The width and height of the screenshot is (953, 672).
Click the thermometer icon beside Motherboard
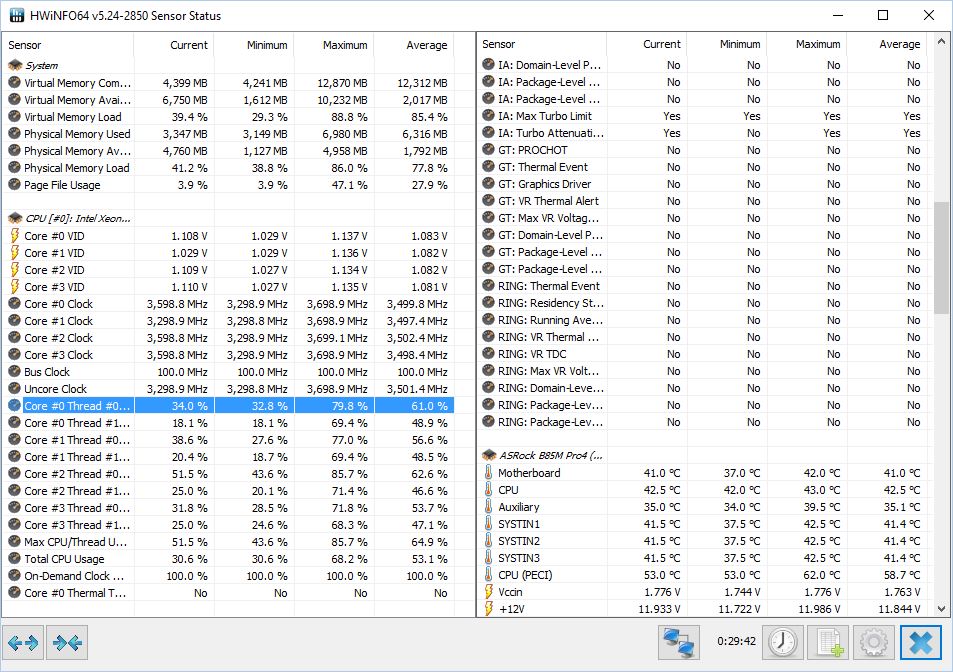[x=489, y=473]
